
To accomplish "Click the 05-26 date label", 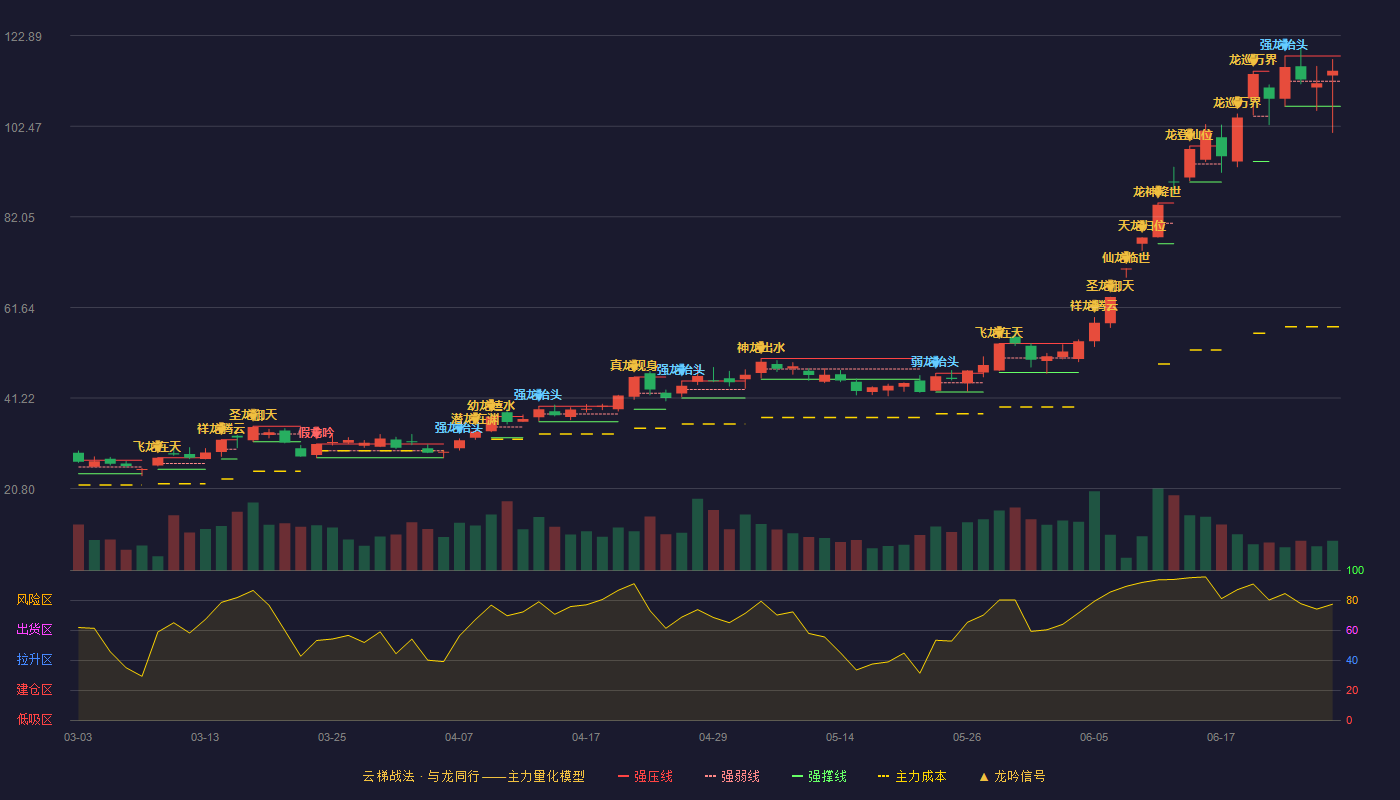I will tap(967, 737).
